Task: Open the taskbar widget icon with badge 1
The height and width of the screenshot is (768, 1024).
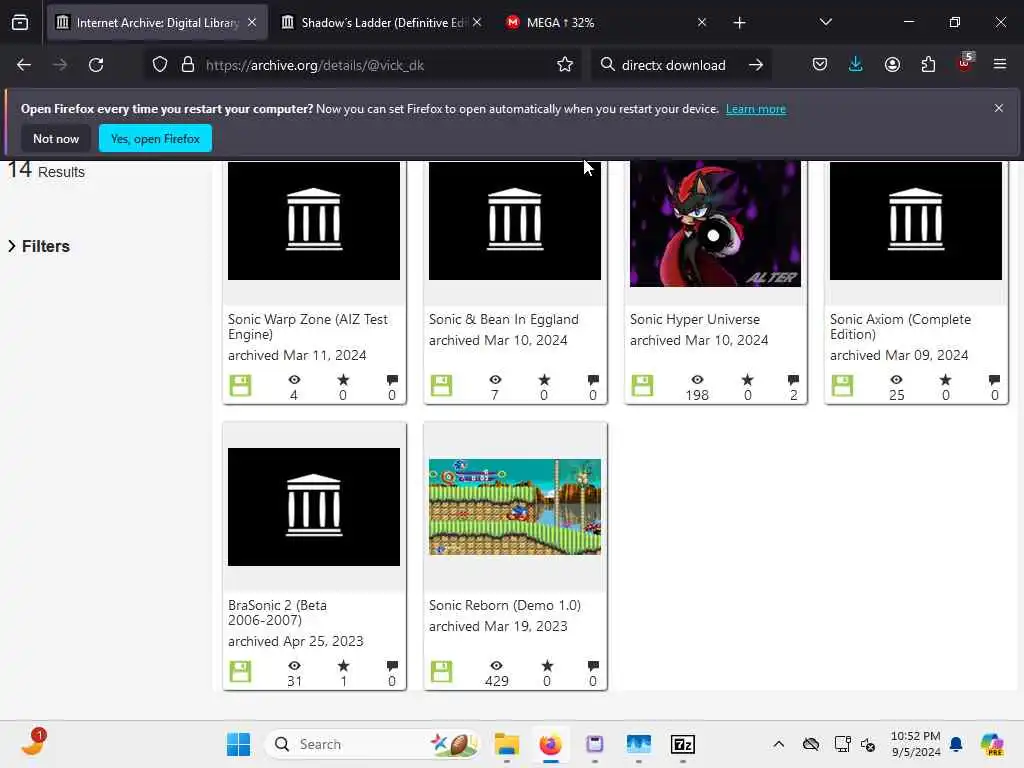Action: tap(33, 743)
